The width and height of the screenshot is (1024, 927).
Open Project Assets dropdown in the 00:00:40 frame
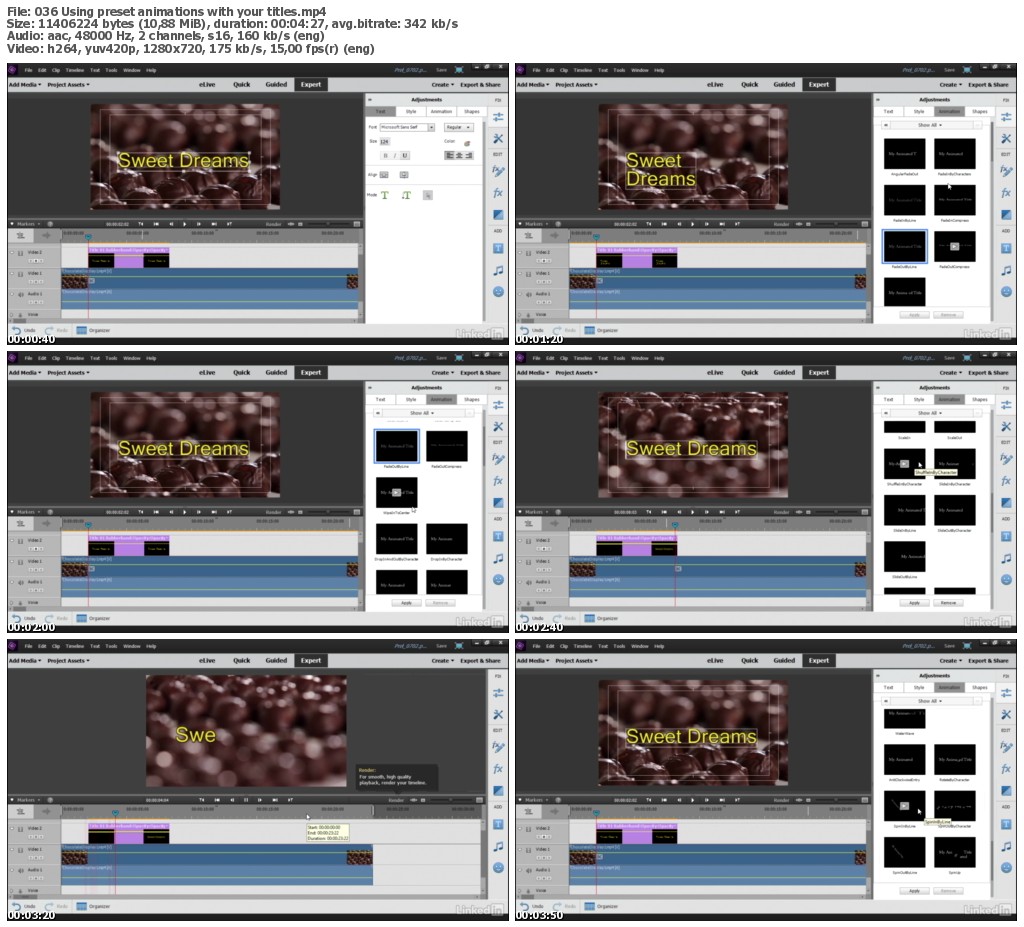[69, 85]
